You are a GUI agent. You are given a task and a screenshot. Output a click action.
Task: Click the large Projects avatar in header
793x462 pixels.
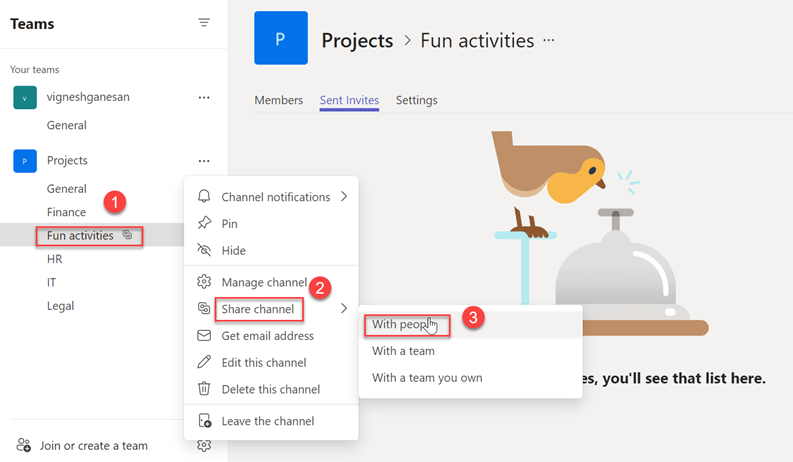click(x=280, y=39)
